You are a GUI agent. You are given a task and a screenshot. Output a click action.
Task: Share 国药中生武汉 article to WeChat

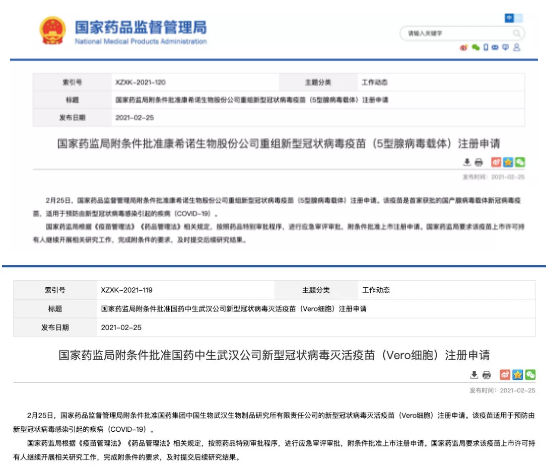pyautogui.click(x=530, y=375)
